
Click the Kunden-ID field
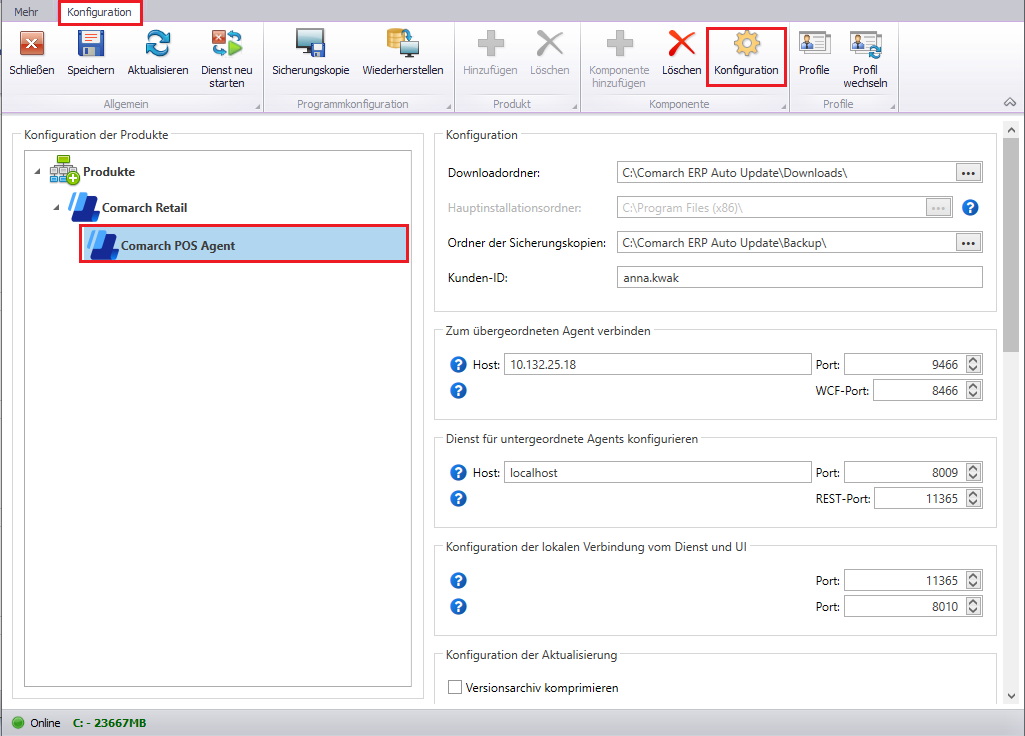(799, 278)
